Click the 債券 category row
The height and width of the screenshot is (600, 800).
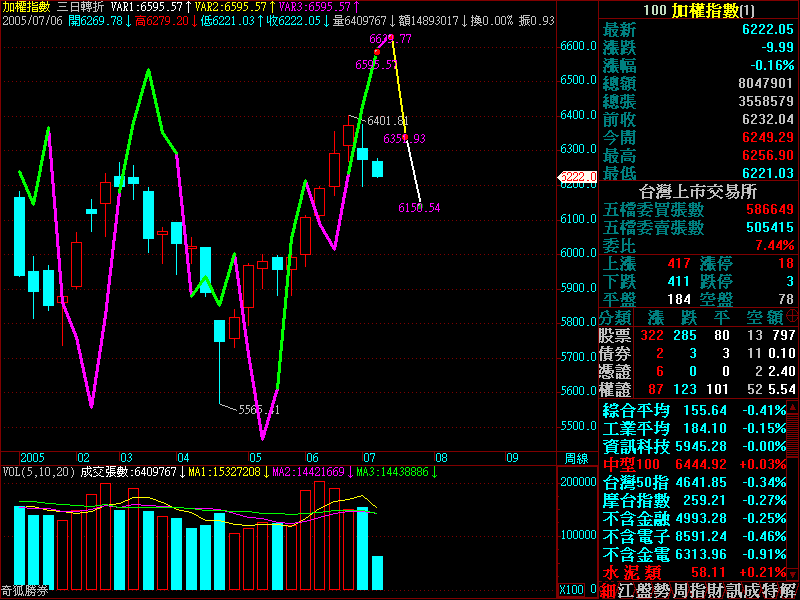(x=698, y=353)
